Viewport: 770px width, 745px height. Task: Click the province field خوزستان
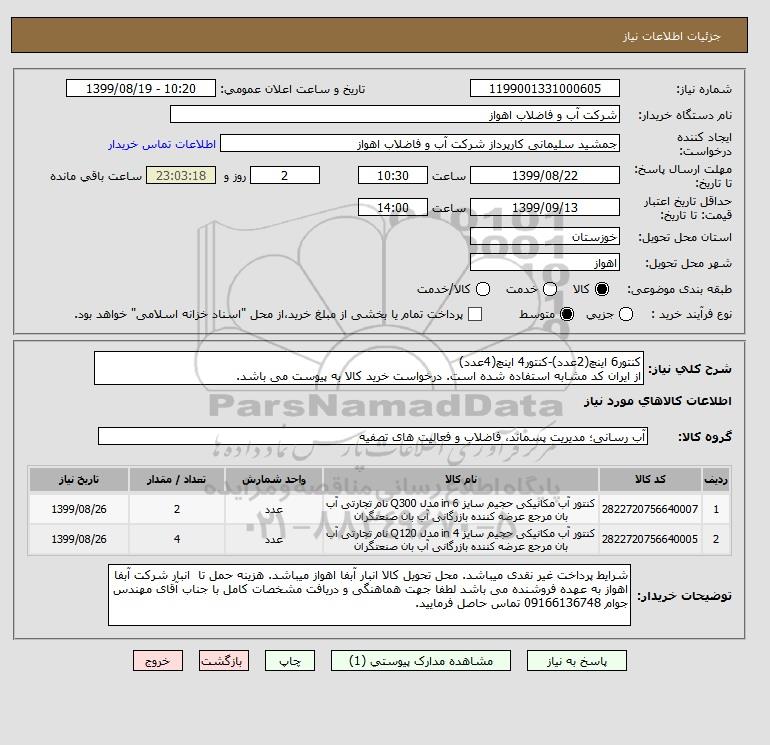pos(545,237)
